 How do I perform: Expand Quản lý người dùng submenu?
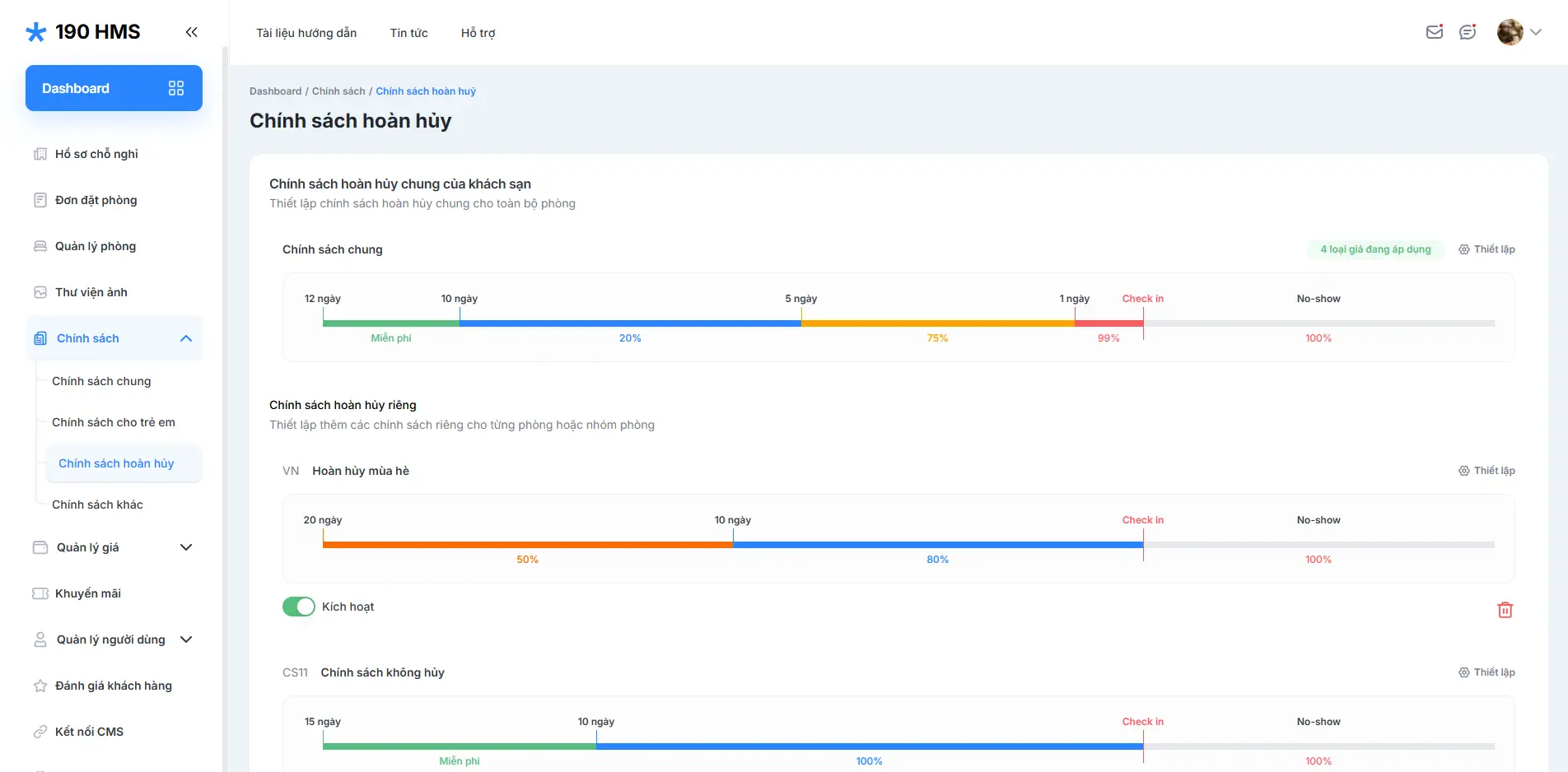(186, 639)
